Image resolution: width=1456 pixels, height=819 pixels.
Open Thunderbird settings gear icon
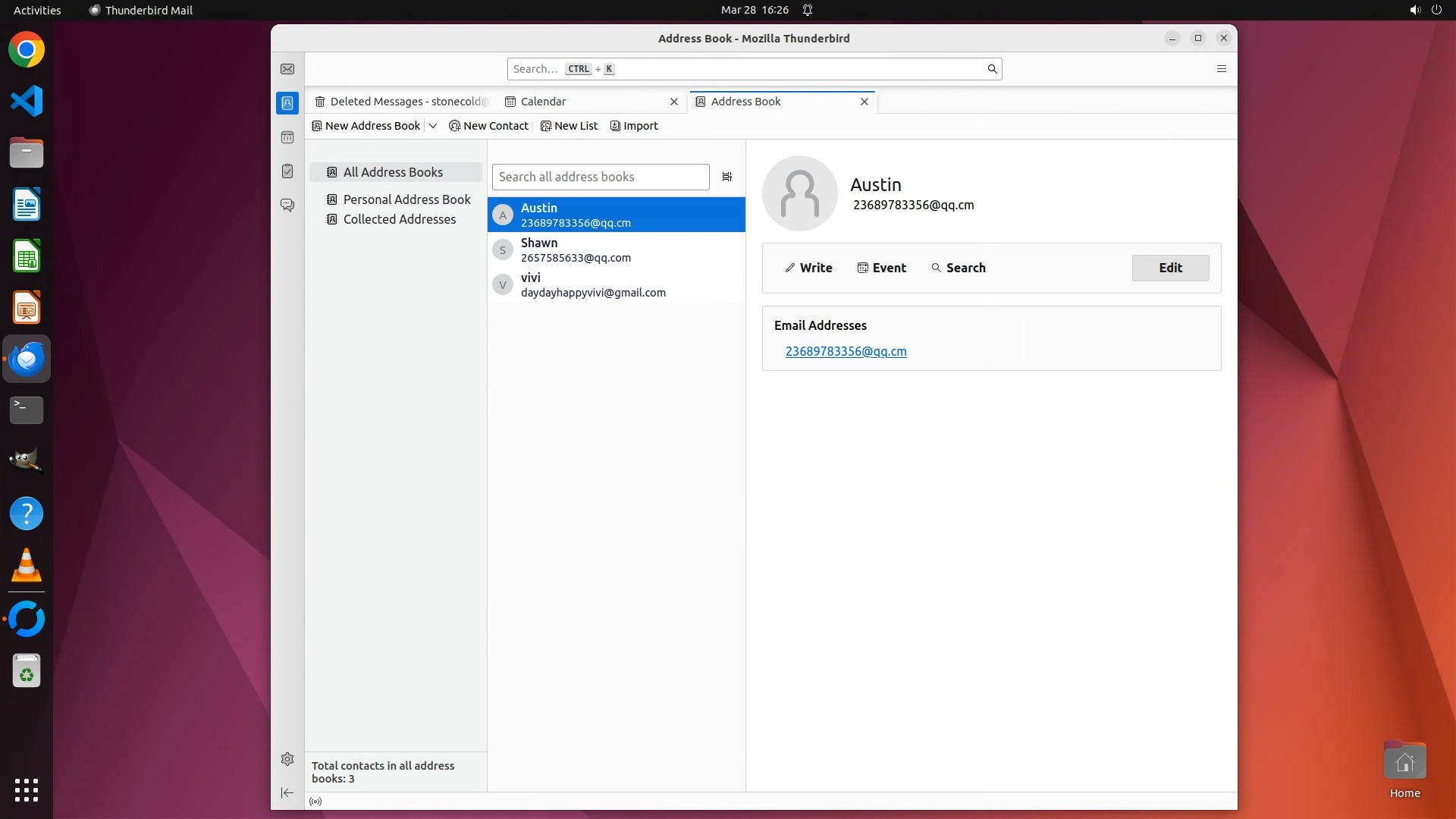(287, 759)
